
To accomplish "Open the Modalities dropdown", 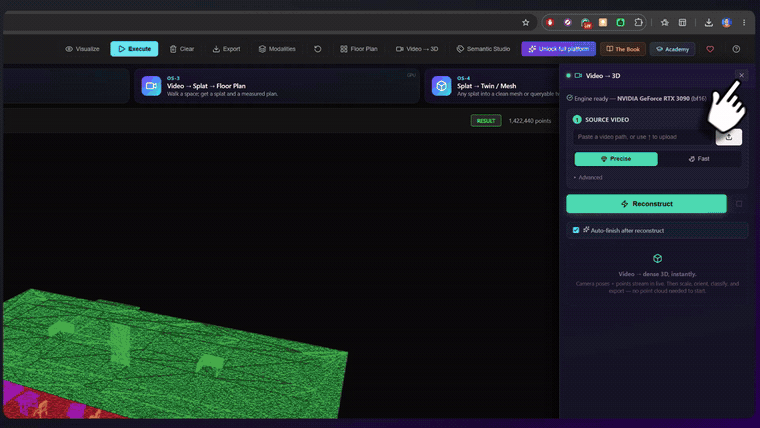I will [277, 49].
